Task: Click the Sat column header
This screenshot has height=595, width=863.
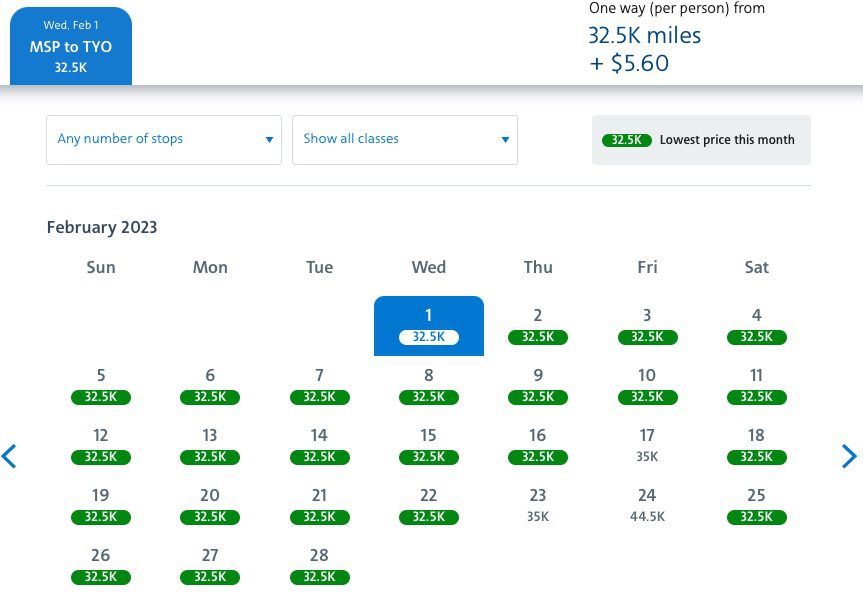Action: pos(756,267)
